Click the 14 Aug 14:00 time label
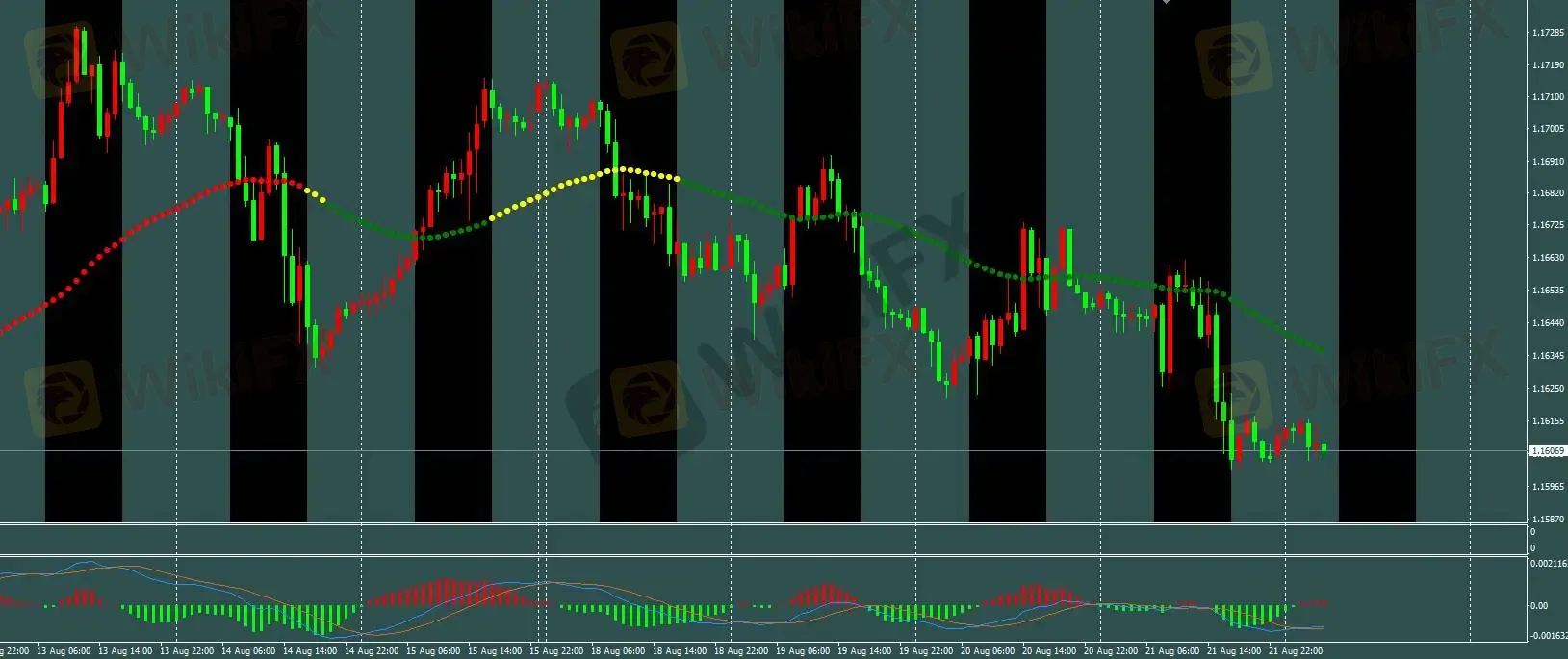 (310, 651)
